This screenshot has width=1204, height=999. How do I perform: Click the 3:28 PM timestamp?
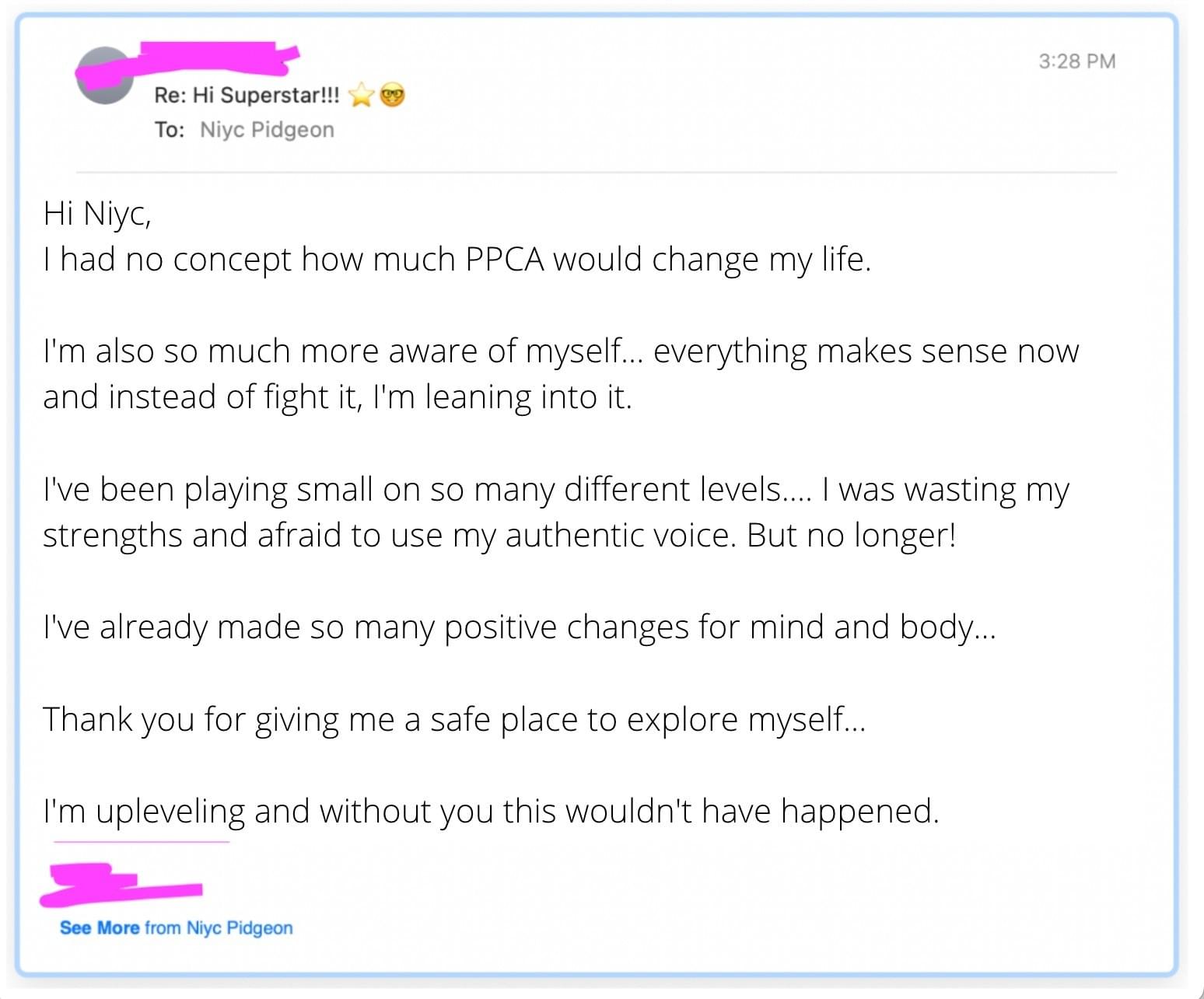(x=1076, y=61)
